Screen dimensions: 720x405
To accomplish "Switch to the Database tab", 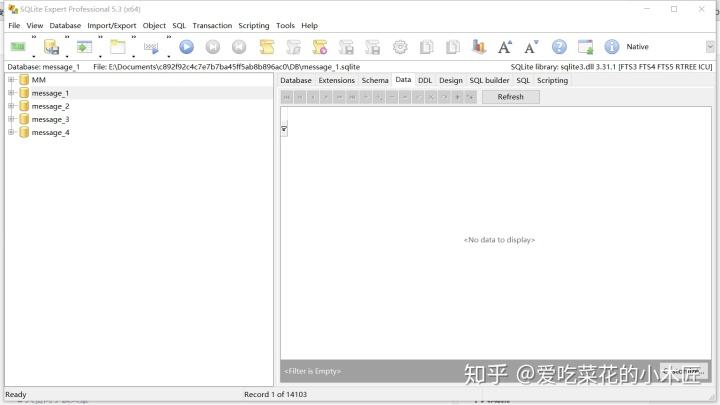I will [x=296, y=80].
